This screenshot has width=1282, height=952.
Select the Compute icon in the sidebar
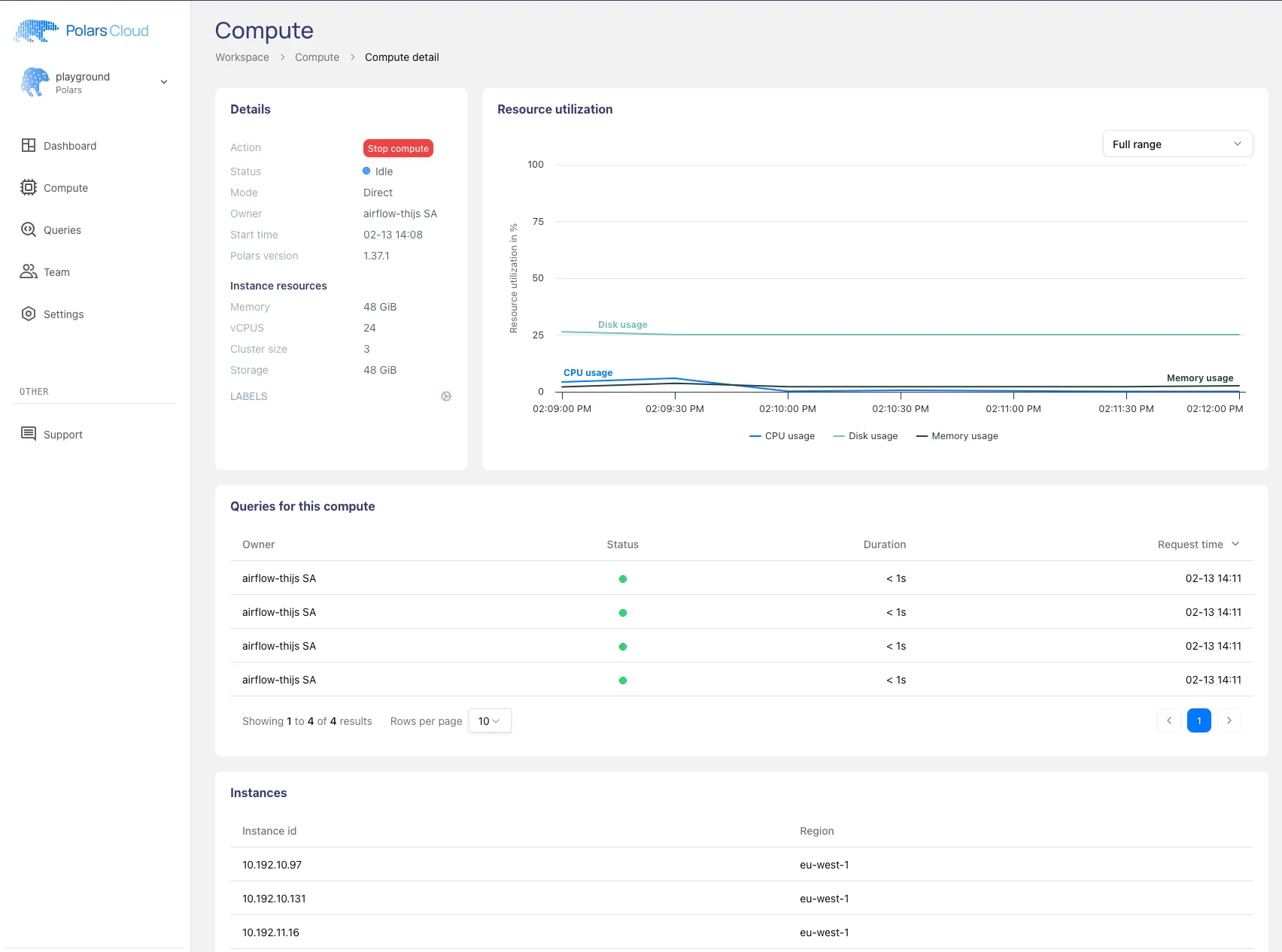coord(28,187)
